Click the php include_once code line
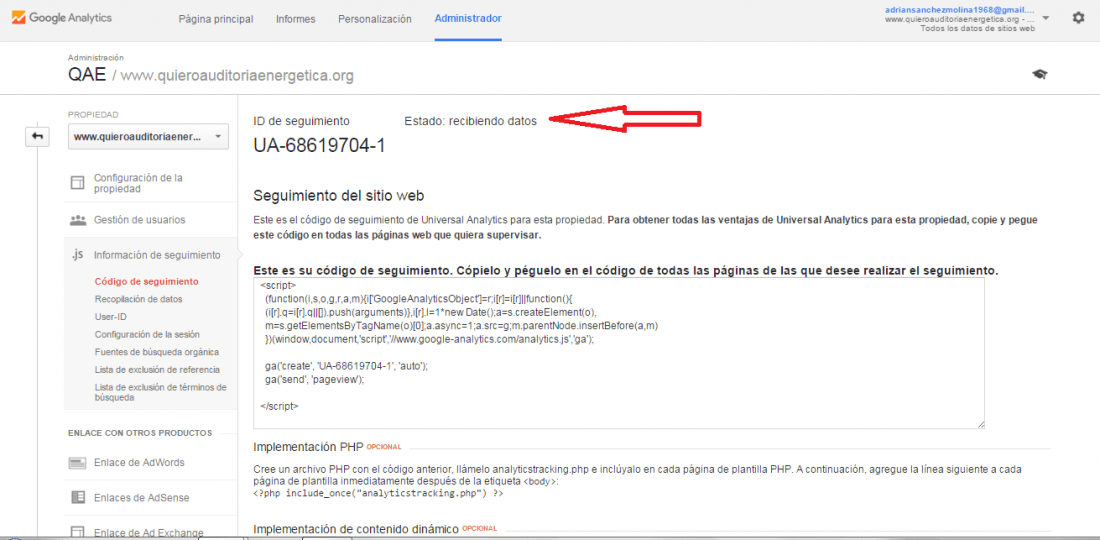1100x540 pixels. point(379,494)
